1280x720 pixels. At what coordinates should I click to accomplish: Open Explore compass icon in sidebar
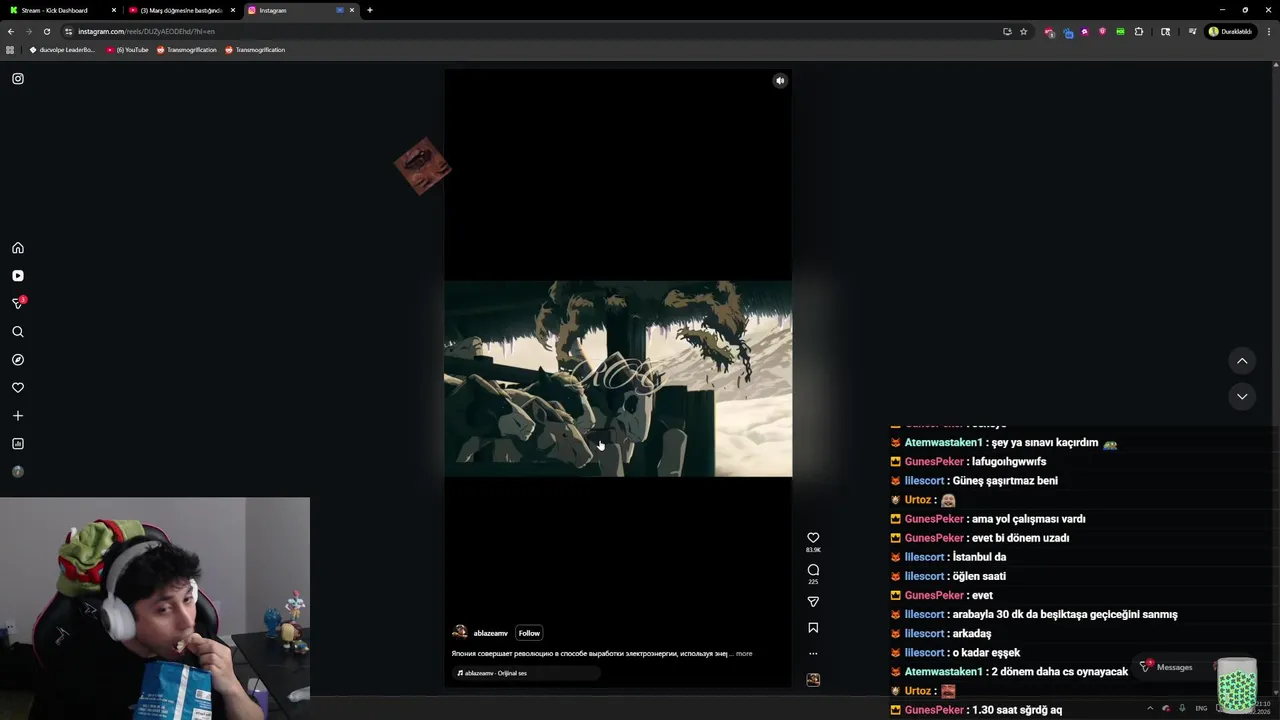pyautogui.click(x=18, y=360)
